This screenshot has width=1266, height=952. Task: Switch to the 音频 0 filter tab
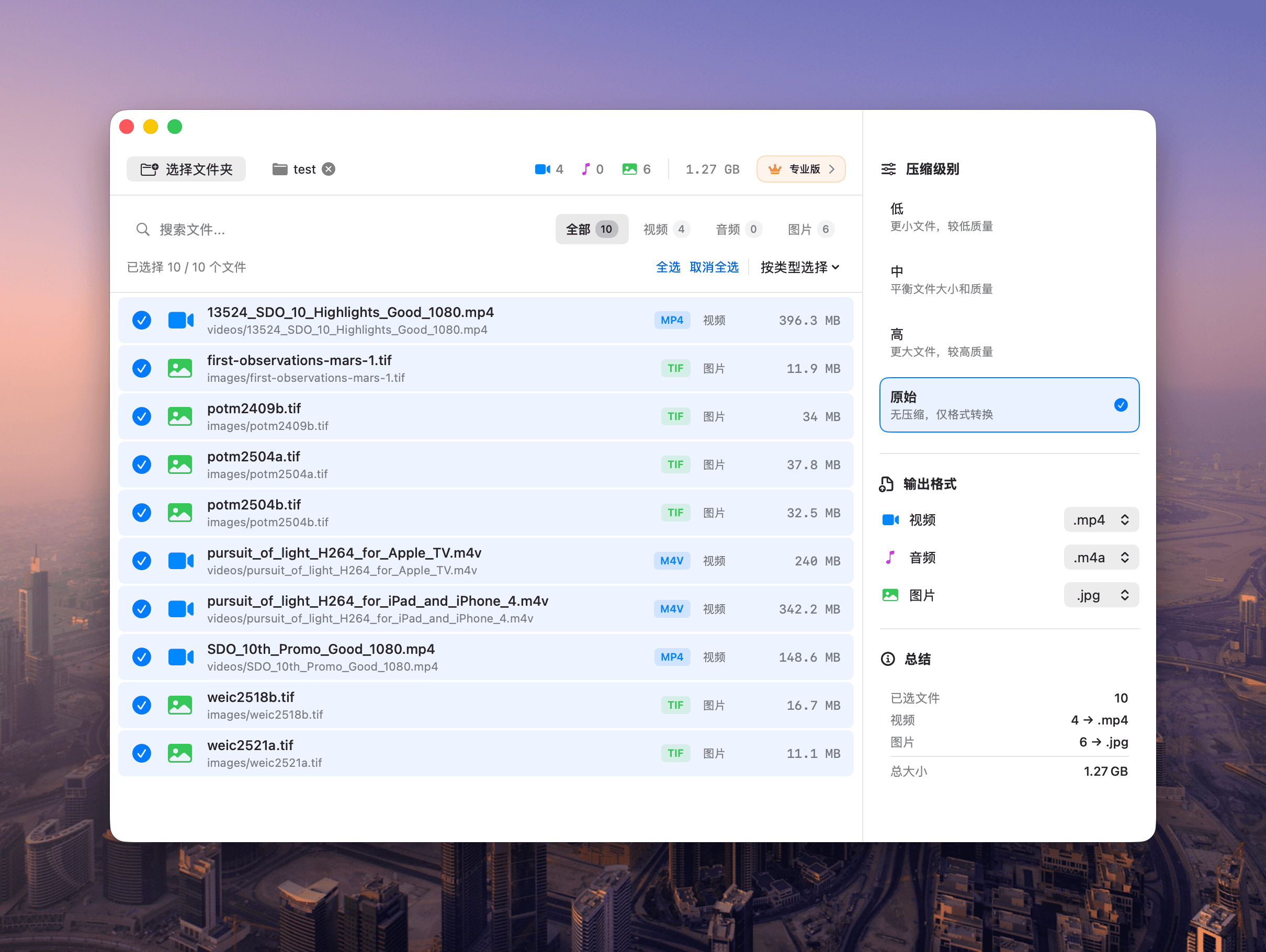(x=738, y=230)
